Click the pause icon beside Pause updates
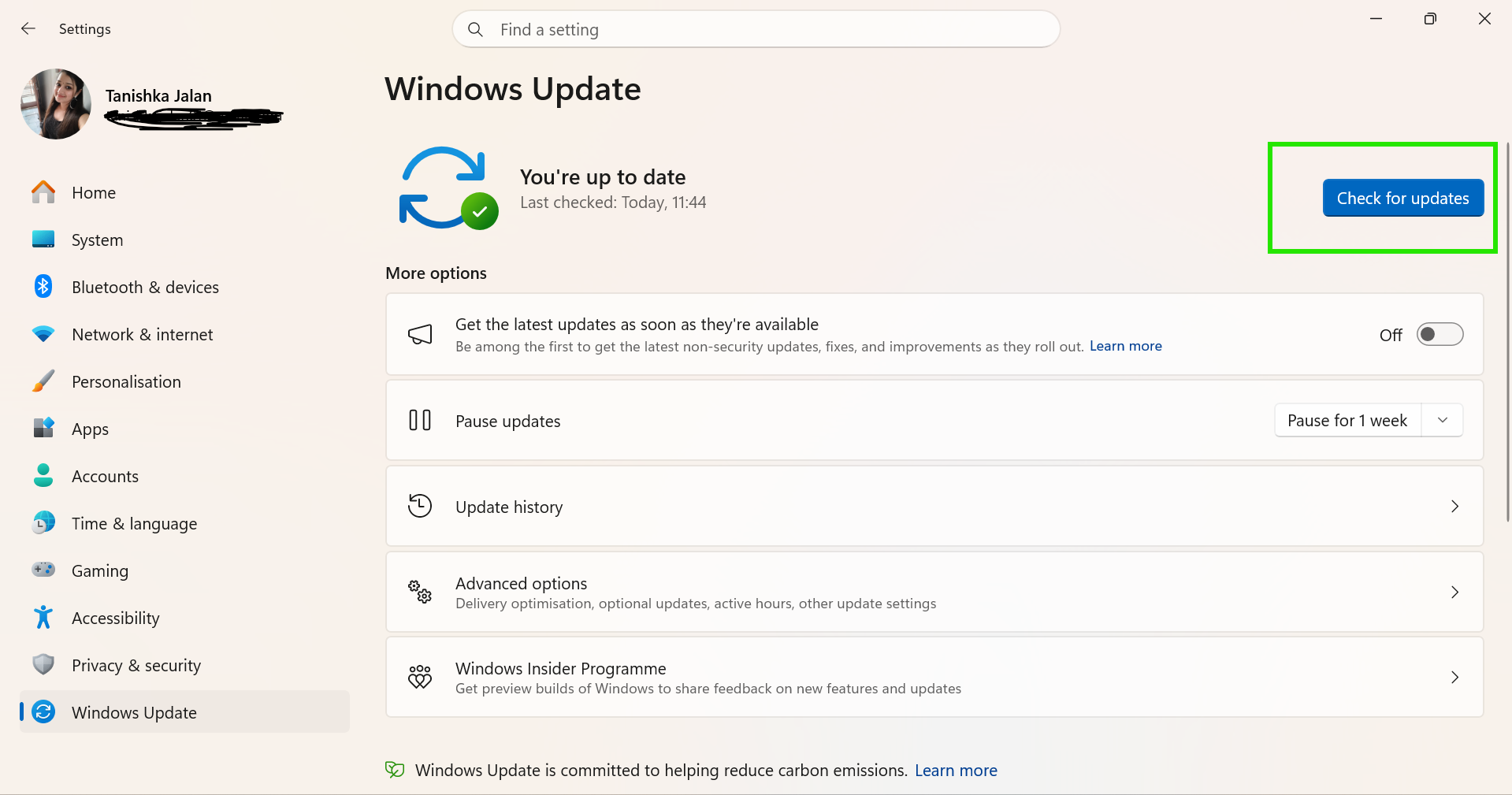The width and height of the screenshot is (1512, 795). [x=420, y=420]
